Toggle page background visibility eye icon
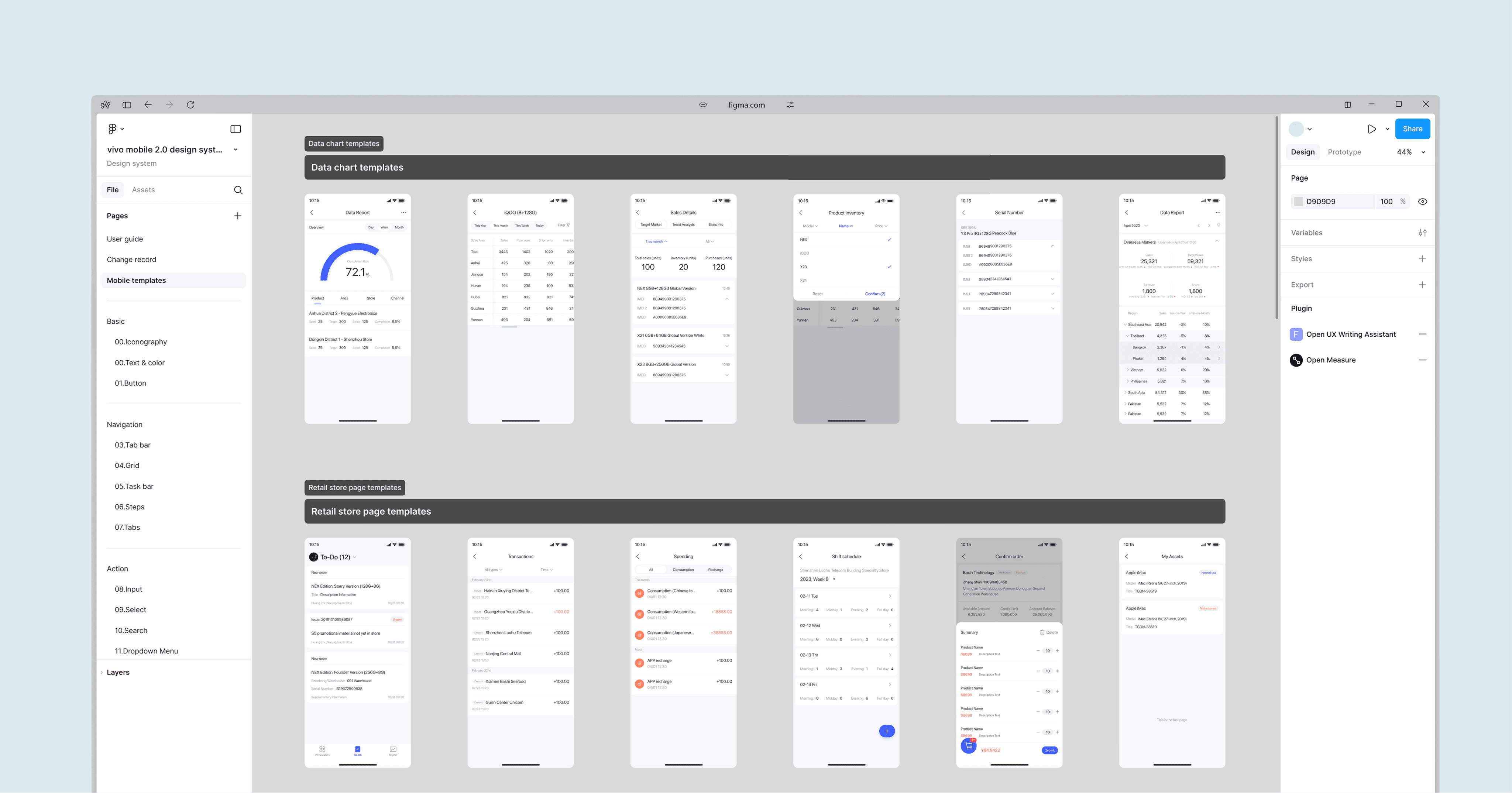The height and width of the screenshot is (793, 1512). [1423, 201]
